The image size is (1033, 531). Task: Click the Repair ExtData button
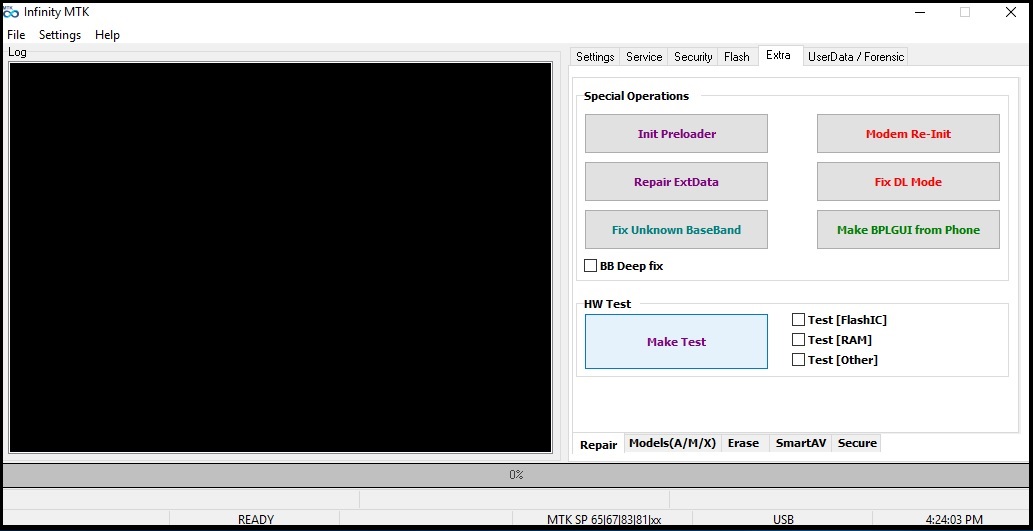coord(677,182)
